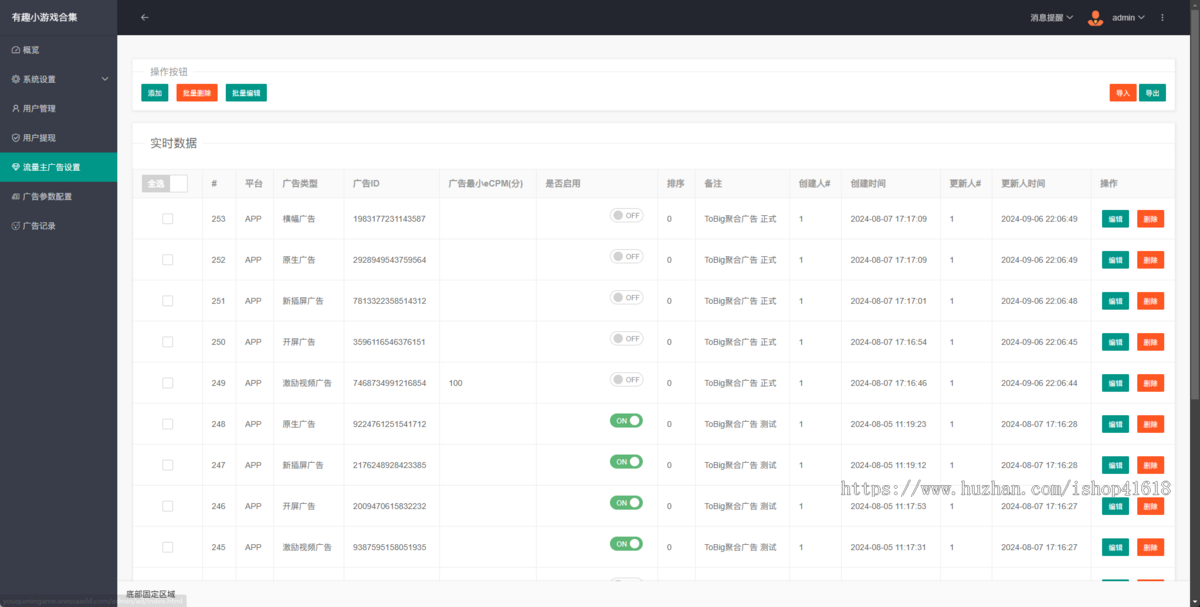Click the 有趣小游戏合集 site title
1200x607 pixels.
point(44,17)
